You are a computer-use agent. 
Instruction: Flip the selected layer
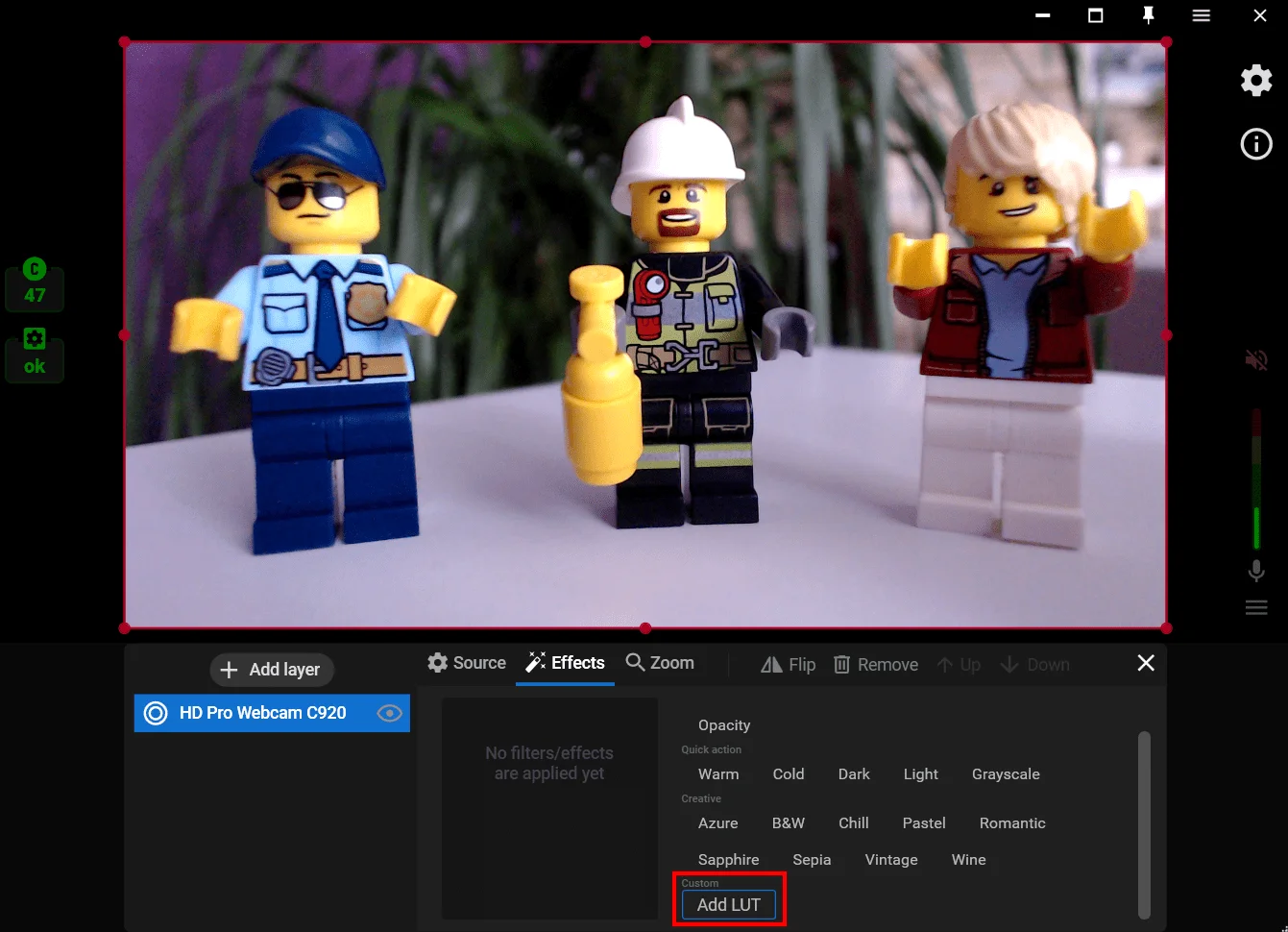coord(788,665)
